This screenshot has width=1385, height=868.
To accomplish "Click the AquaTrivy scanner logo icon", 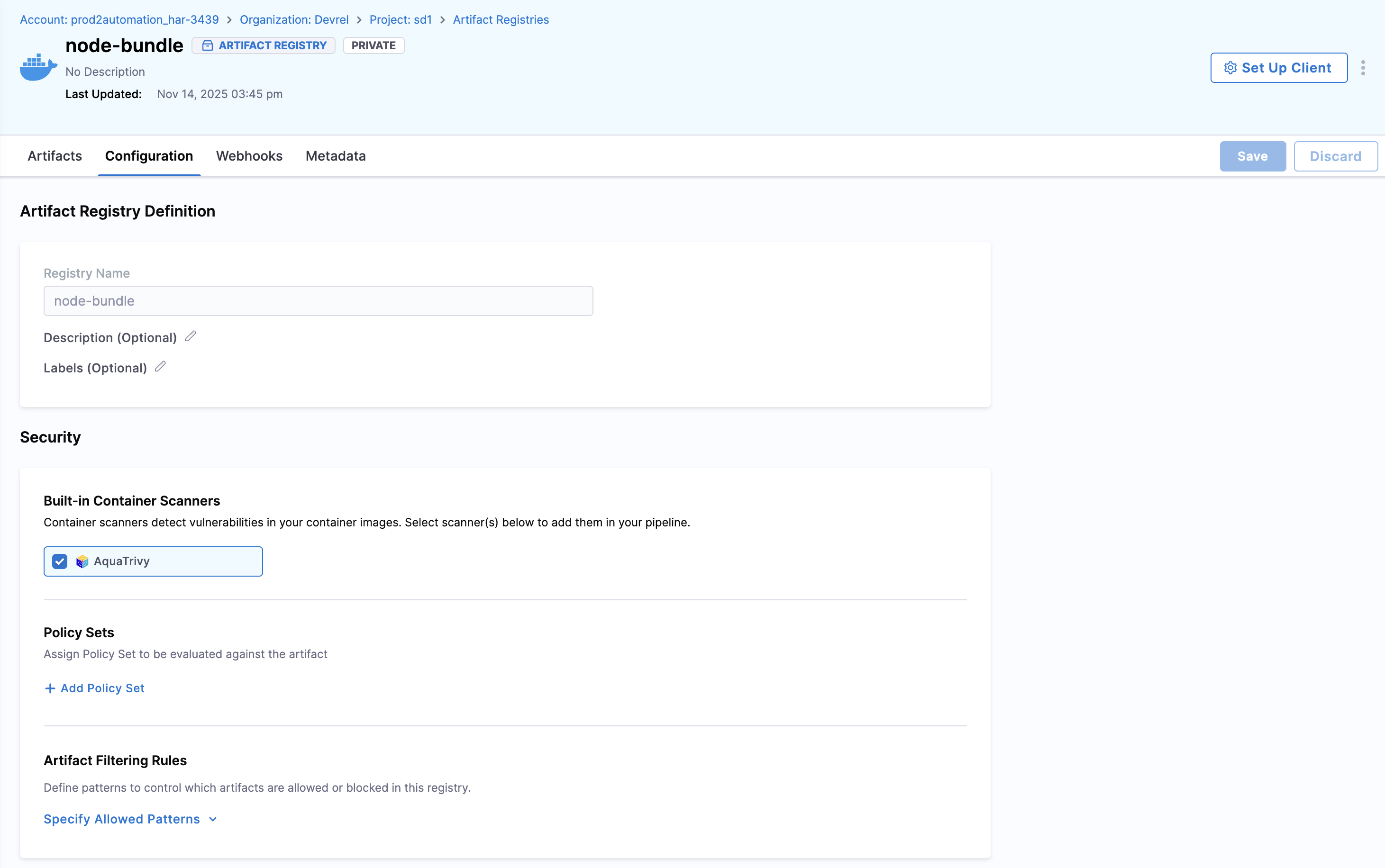I will [82, 561].
